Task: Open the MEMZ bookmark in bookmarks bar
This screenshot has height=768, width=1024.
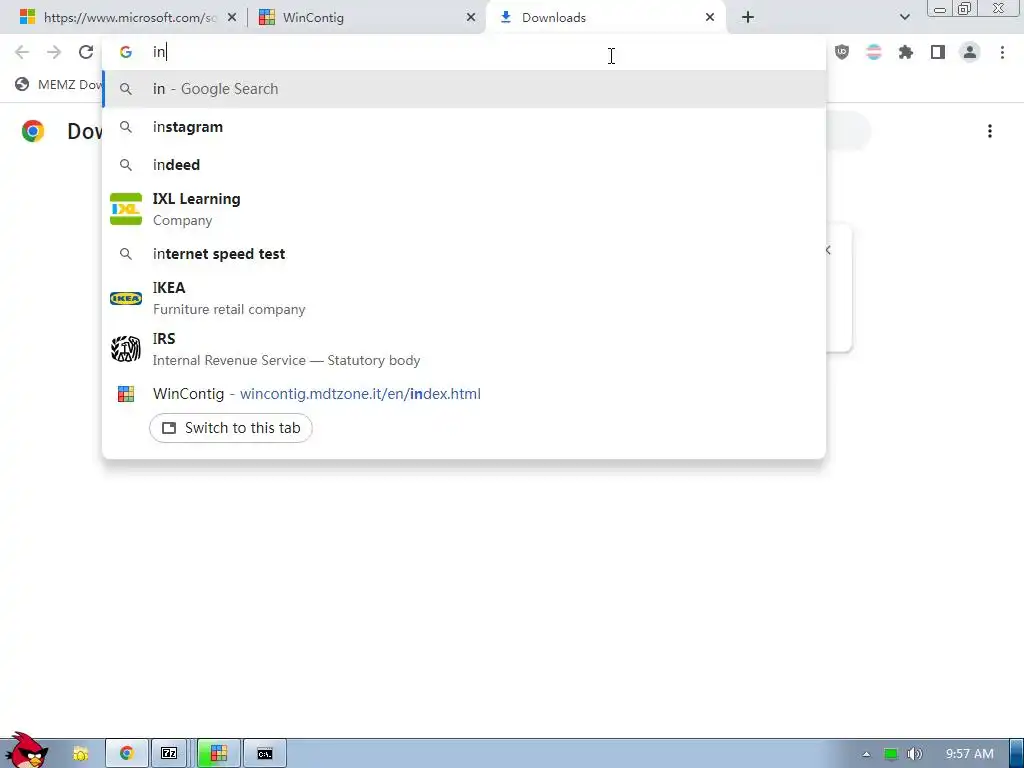Action: [59, 84]
